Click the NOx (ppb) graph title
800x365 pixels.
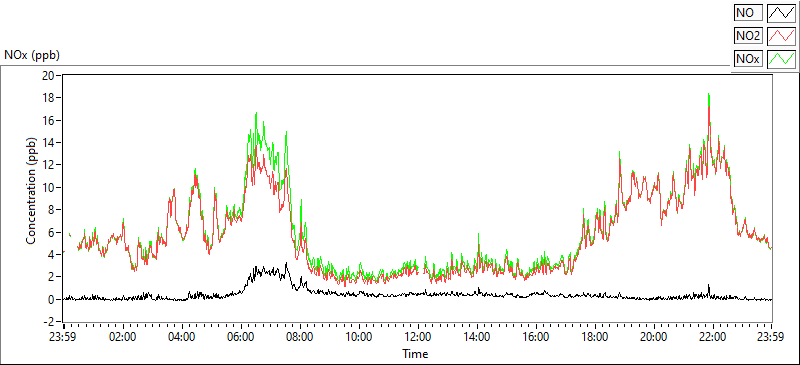32,55
